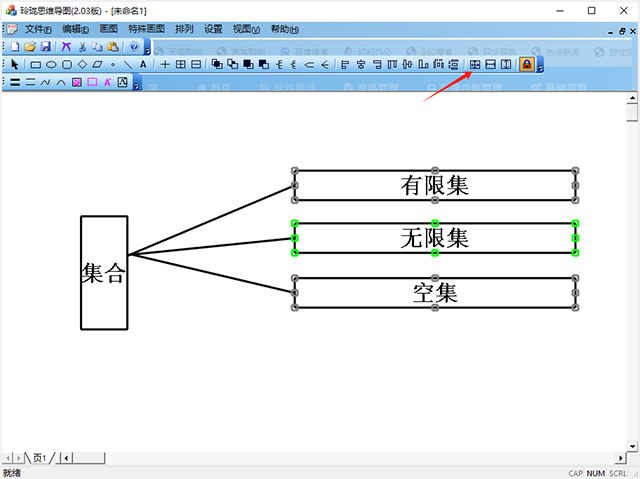Open the 文件 menu
The width and height of the screenshot is (640, 479).
[38, 29]
